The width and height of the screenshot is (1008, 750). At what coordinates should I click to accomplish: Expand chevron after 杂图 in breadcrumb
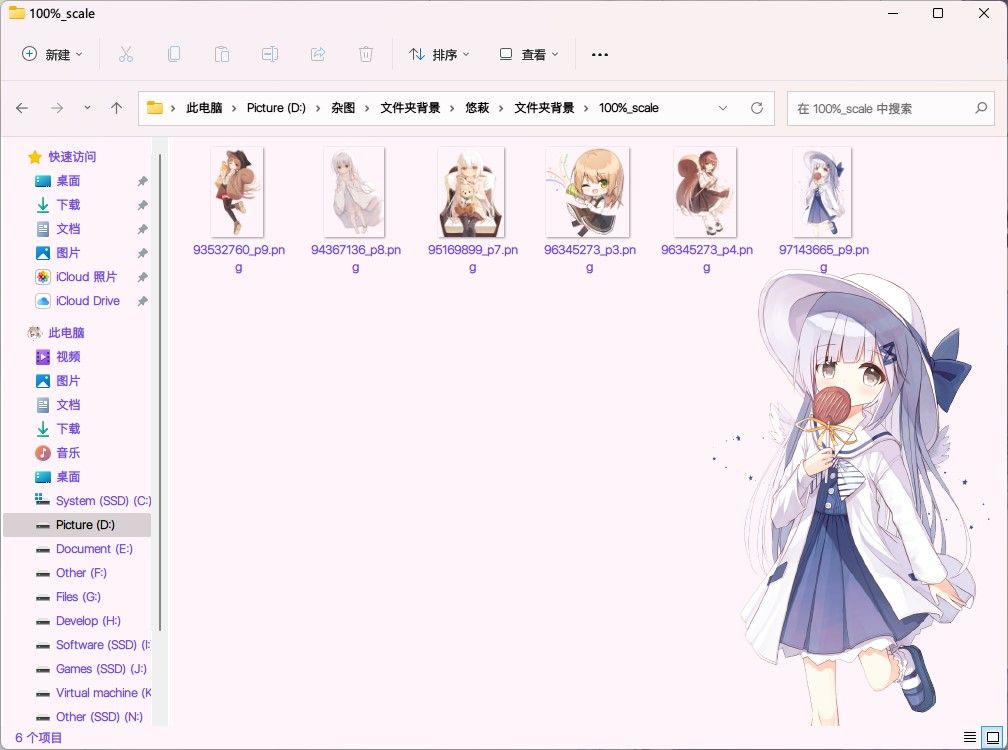pyautogui.click(x=367, y=108)
